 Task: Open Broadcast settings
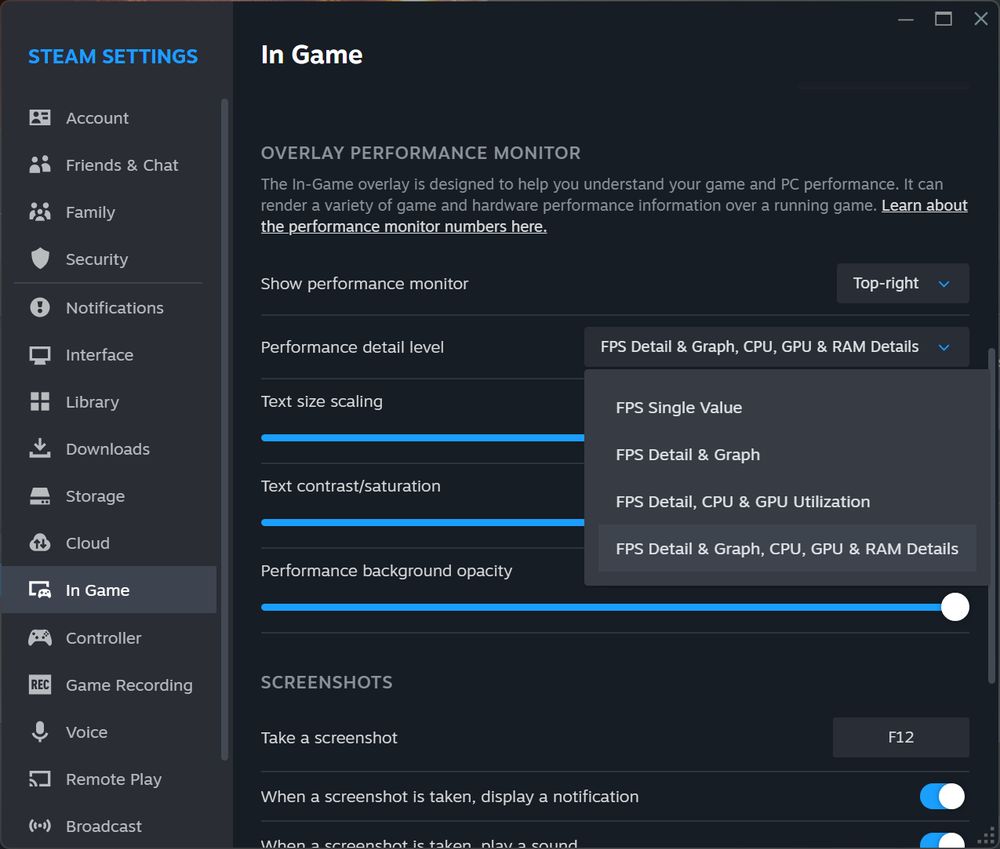[x=108, y=827]
